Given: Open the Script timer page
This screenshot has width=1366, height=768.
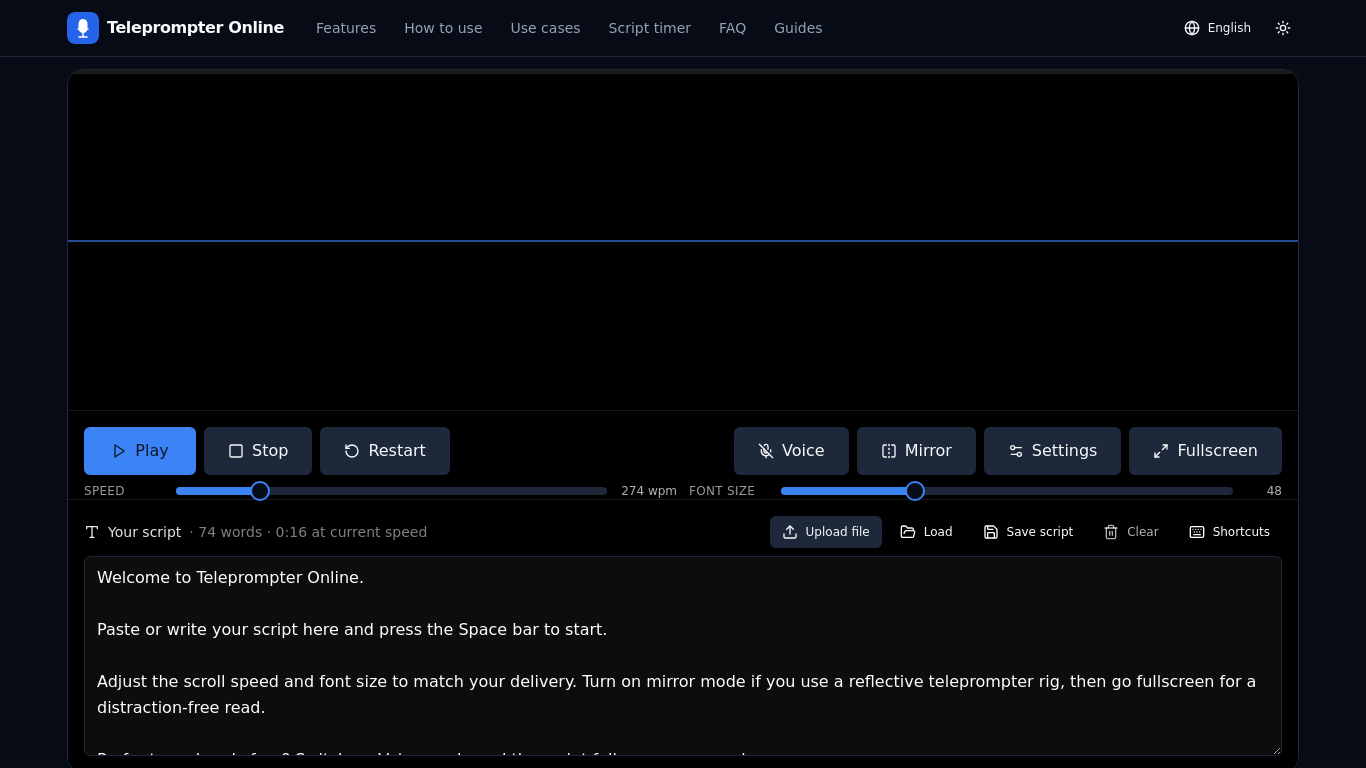Looking at the screenshot, I should click(649, 28).
